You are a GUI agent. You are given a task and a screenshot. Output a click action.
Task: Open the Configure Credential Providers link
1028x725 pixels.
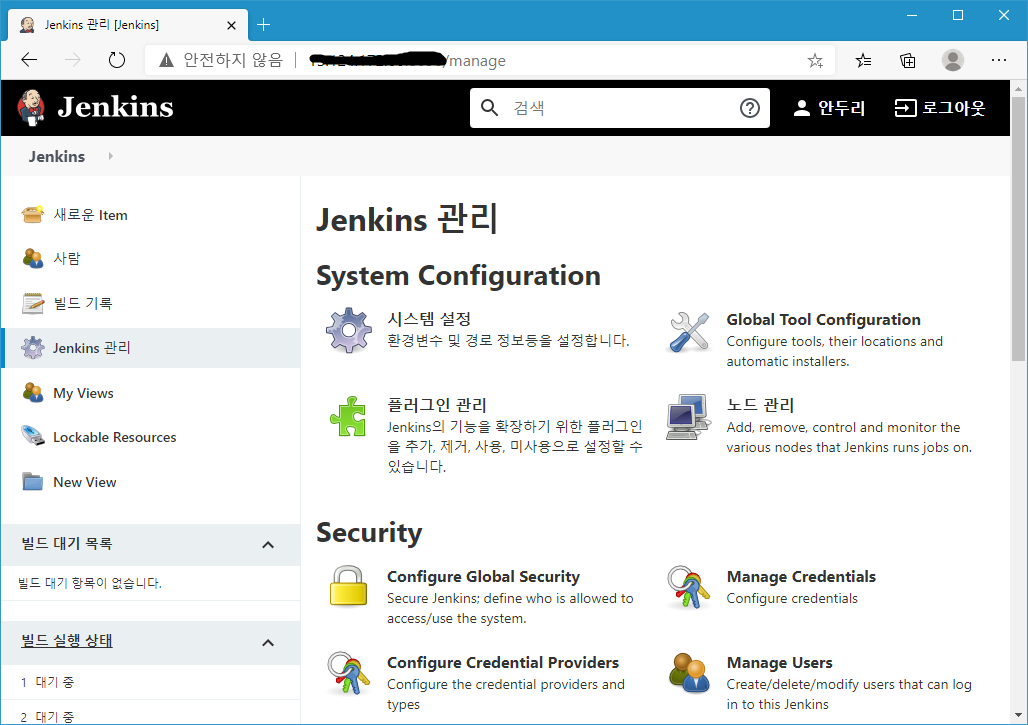pos(502,663)
